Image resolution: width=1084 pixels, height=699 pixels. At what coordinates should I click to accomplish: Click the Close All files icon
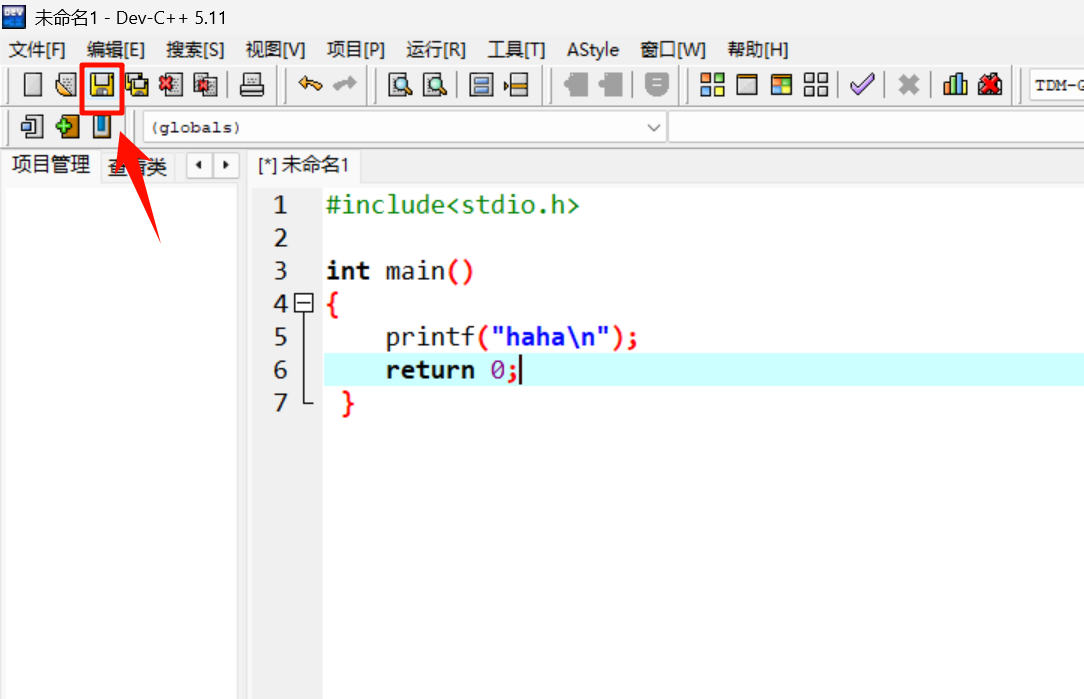tap(205, 85)
